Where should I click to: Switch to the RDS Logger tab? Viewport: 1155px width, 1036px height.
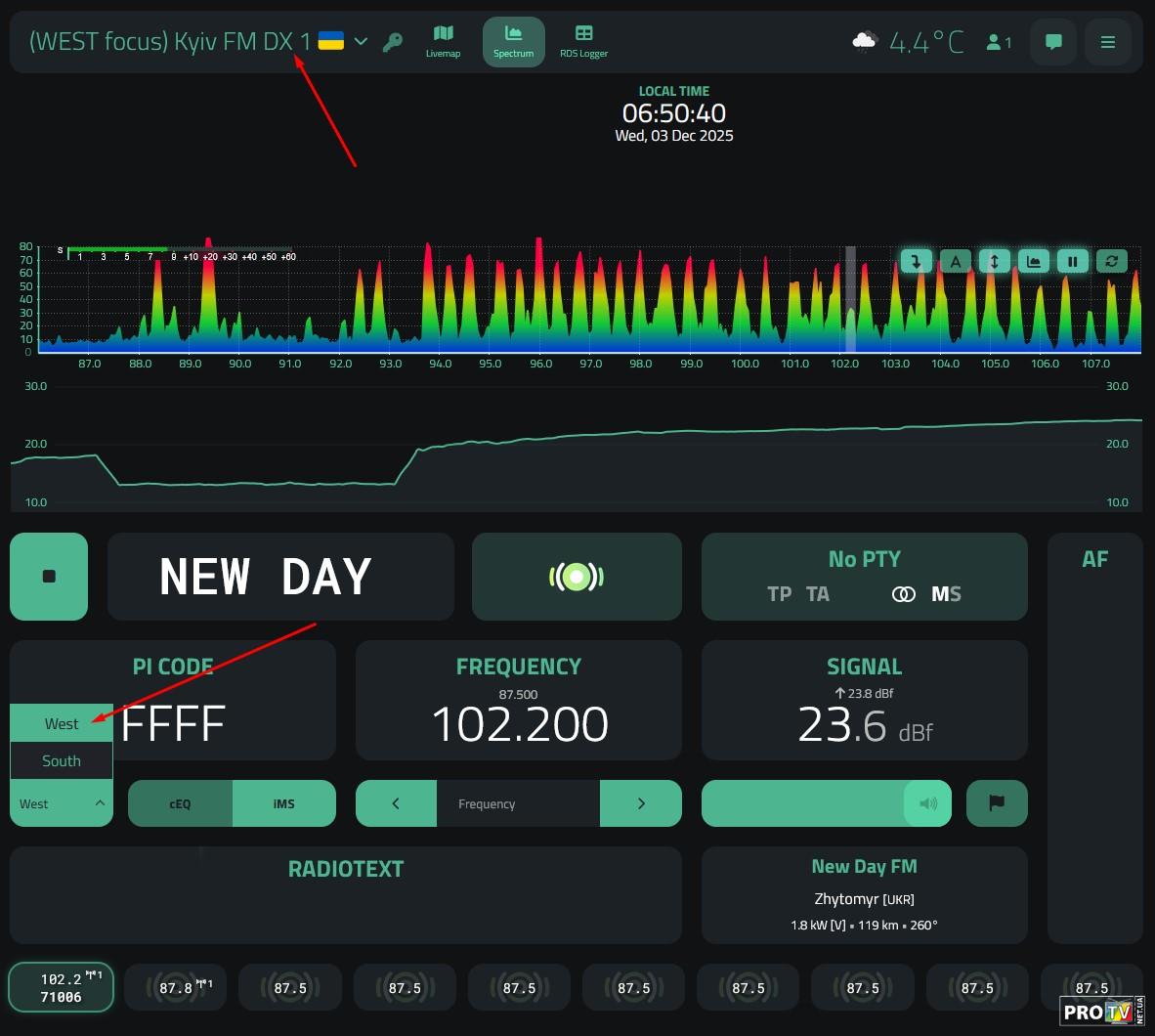[x=583, y=42]
